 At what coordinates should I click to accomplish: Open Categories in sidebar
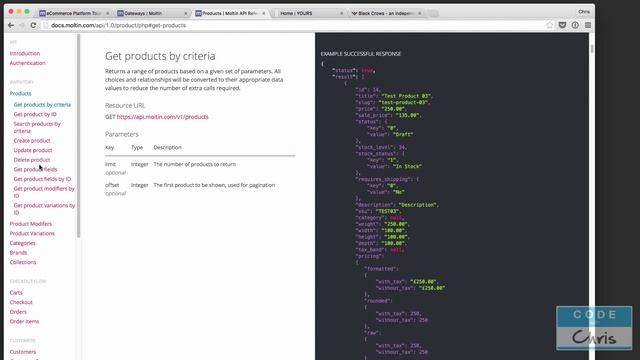[22, 243]
